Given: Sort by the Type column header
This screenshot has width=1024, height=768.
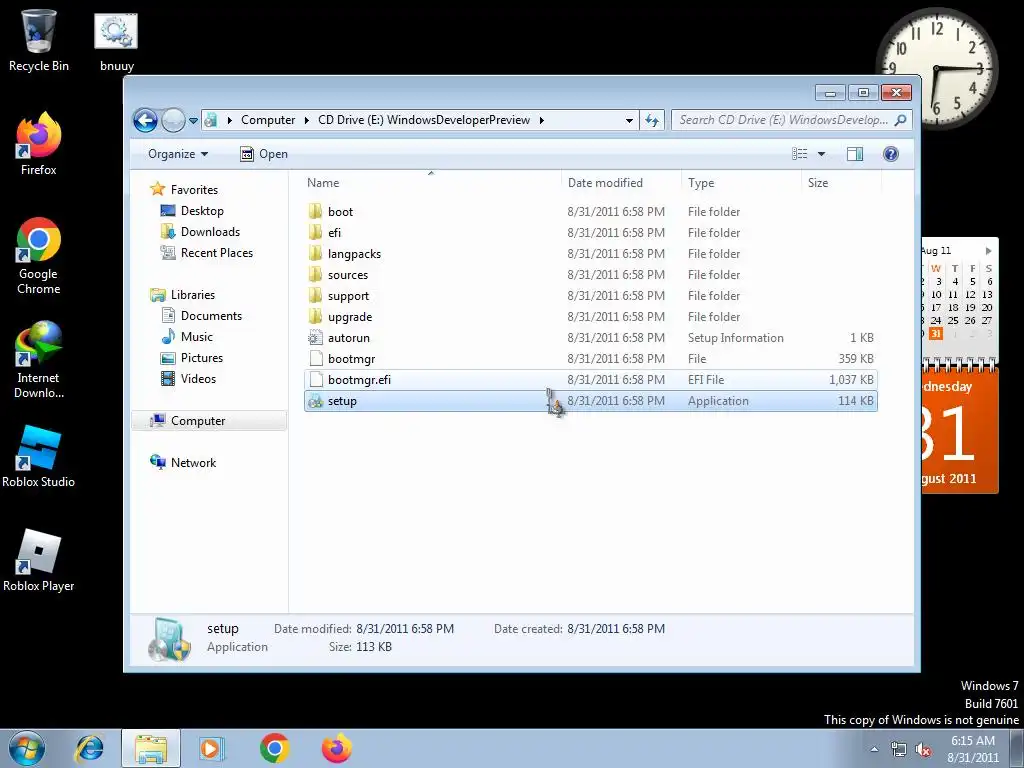Looking at the screenshot, I should tap(741, 183).
